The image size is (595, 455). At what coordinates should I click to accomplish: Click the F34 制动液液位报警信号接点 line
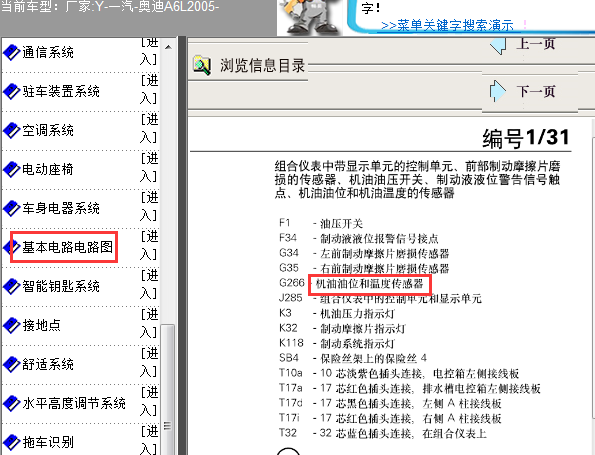pos(359,238)
